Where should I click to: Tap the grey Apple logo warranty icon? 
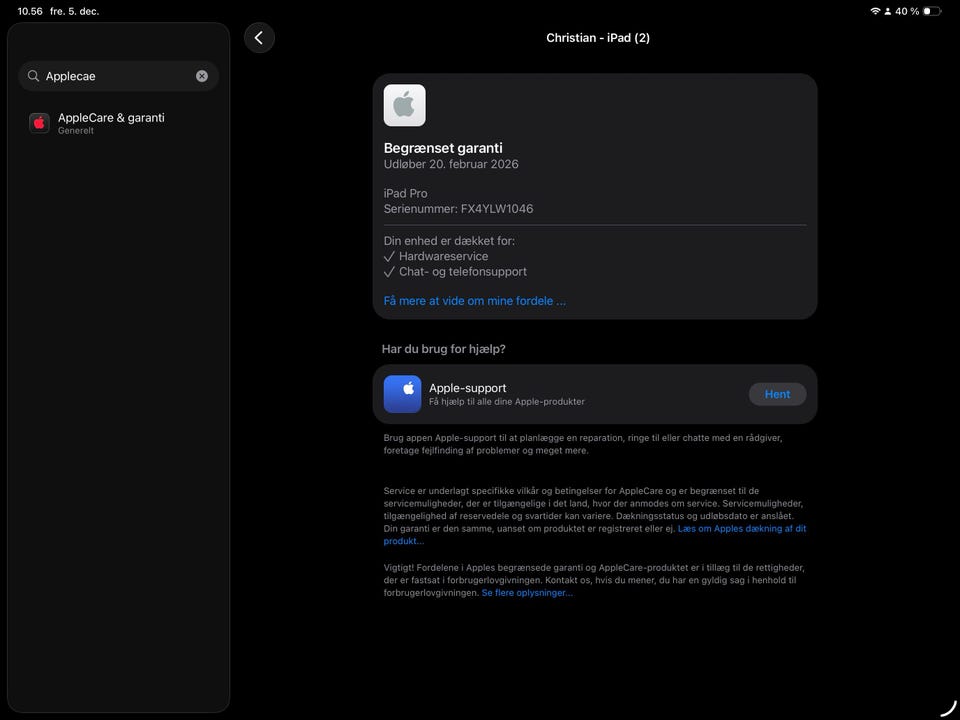[x=404, y=105]
